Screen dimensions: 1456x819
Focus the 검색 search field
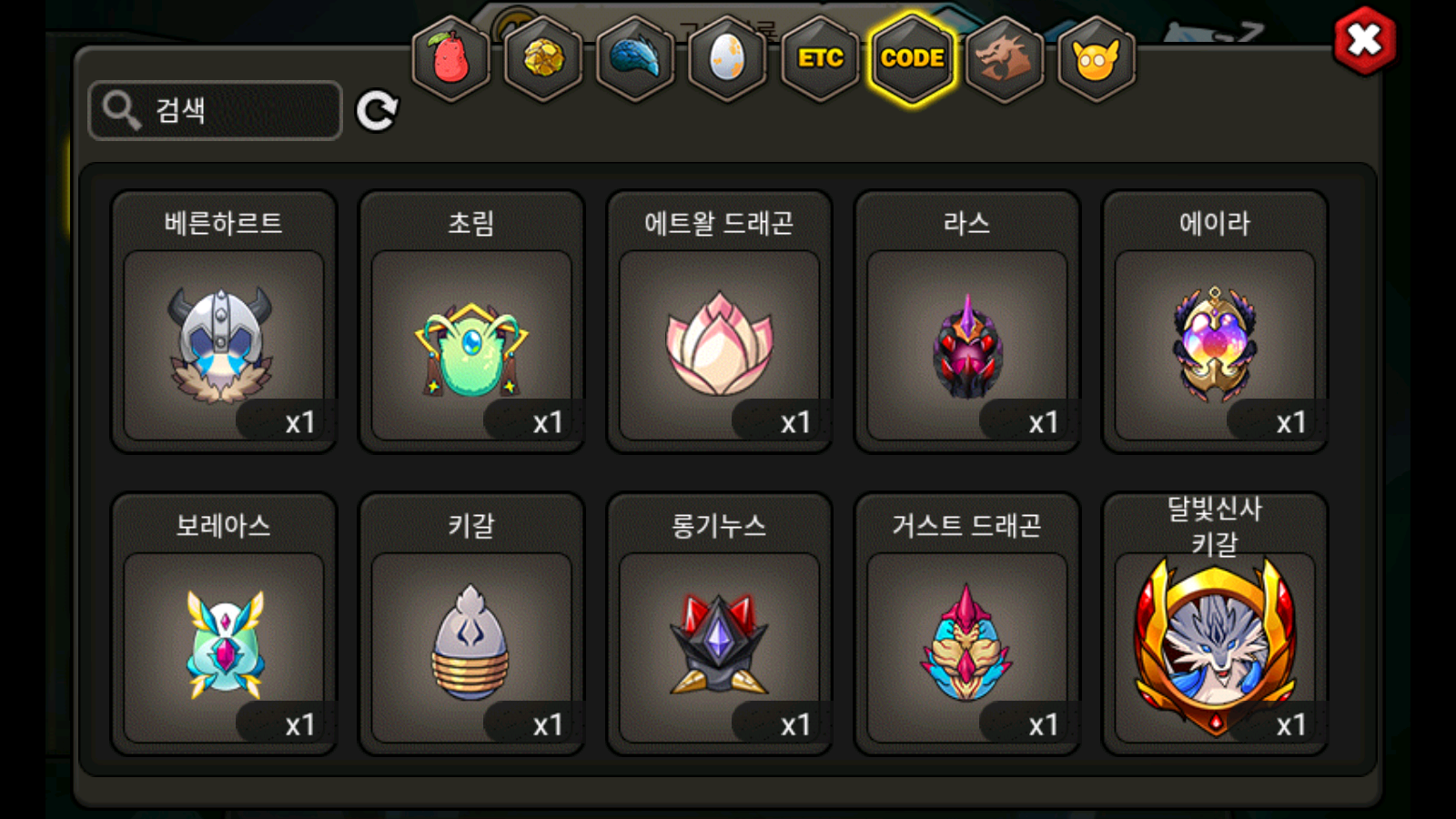216,110
